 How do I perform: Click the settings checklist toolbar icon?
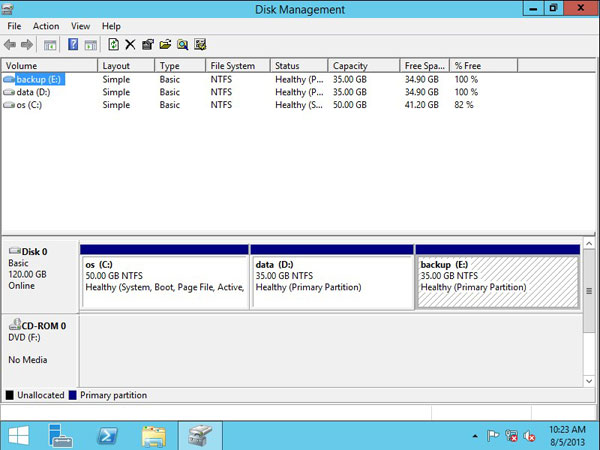click(200, 44)
